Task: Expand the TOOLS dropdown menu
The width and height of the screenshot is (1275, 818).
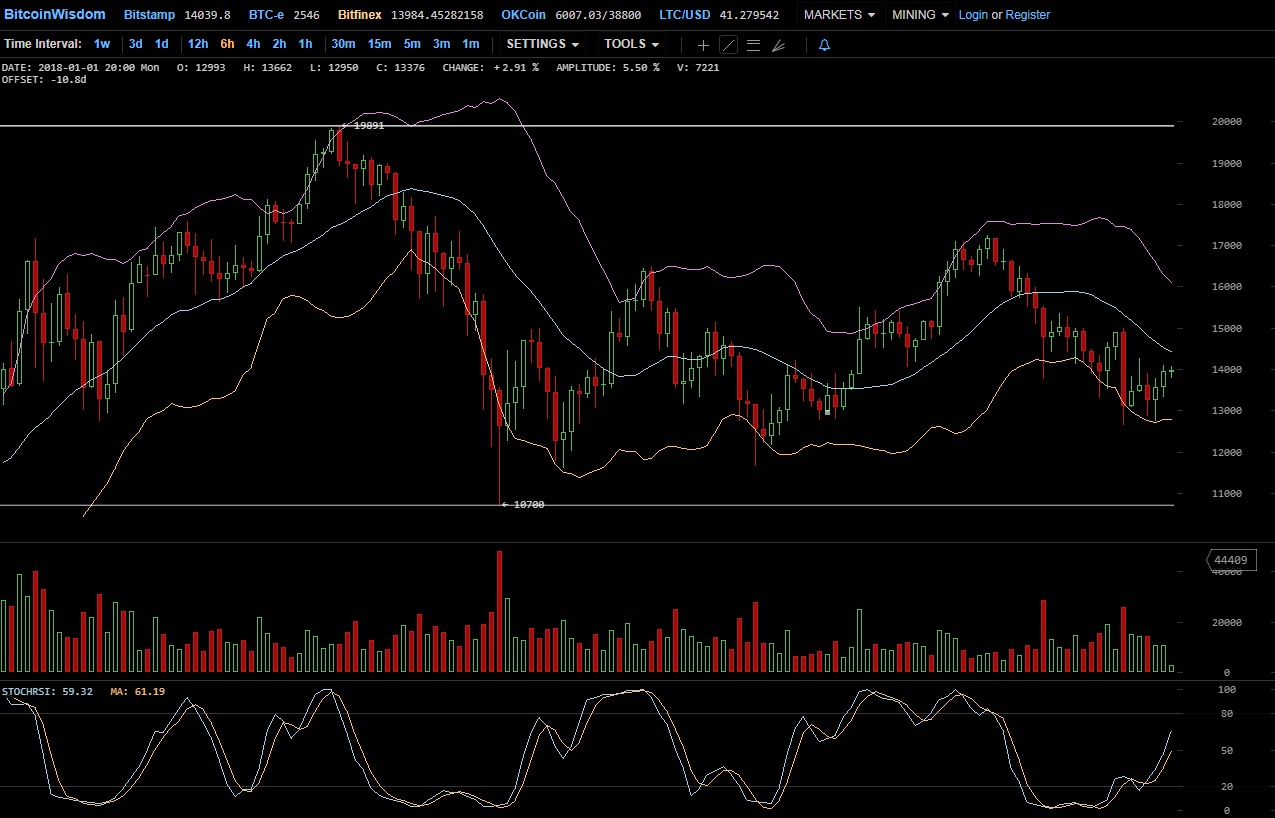Action: (631, 44)
